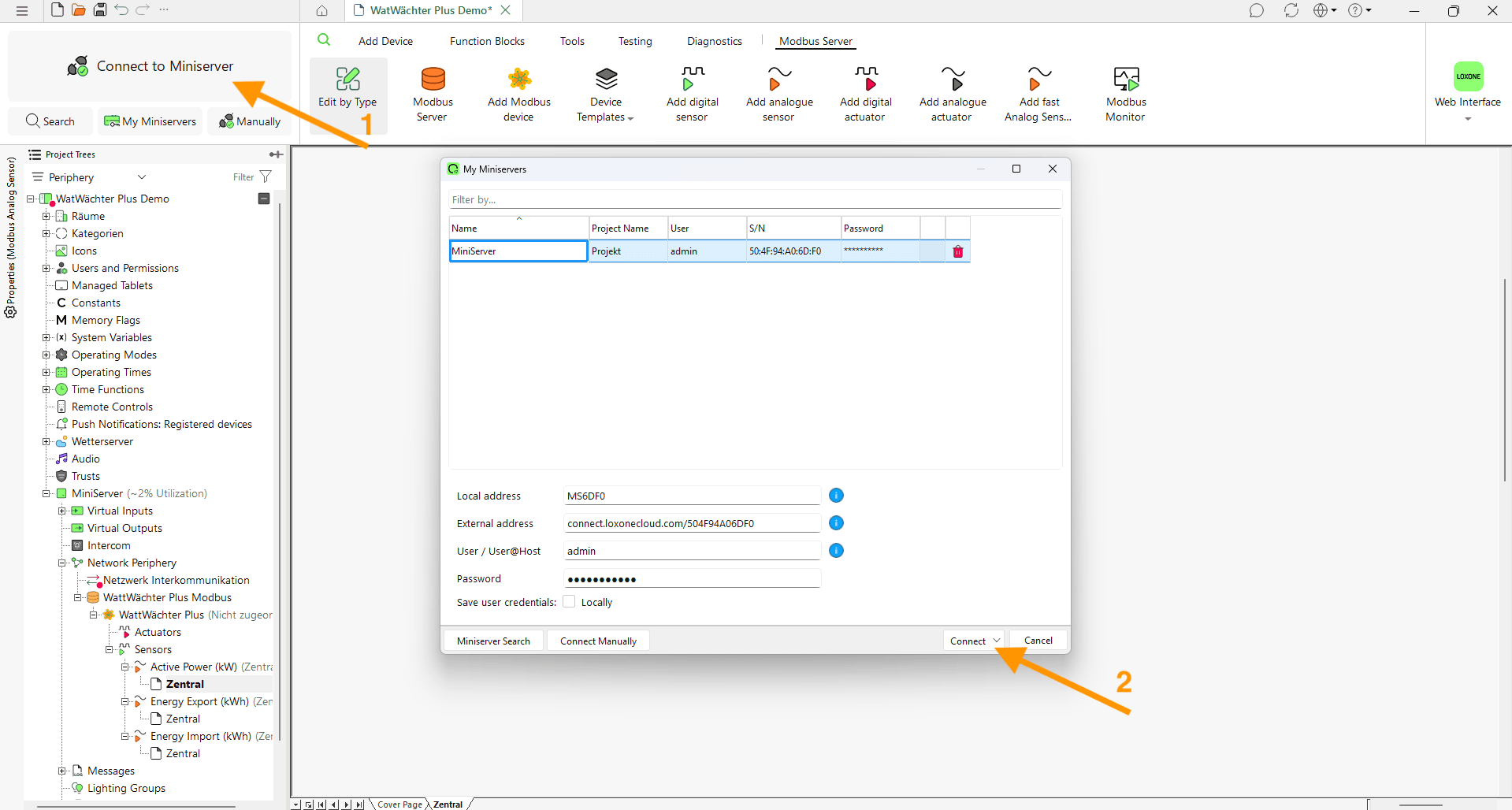Screen dimensions: 1512x810
Task: Open the language globe dropdown
Action: pyautogui.click(x=1324, y=10)
